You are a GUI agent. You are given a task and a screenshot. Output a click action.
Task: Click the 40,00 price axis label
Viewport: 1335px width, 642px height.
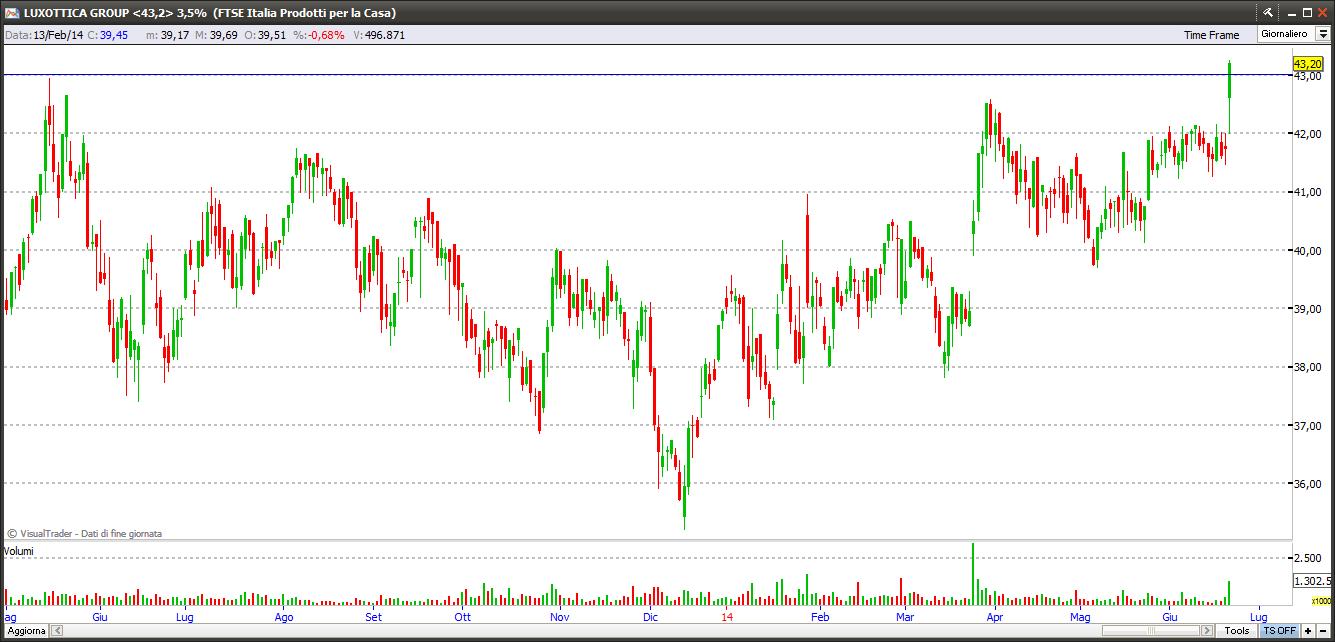(x=1307, y=251)
